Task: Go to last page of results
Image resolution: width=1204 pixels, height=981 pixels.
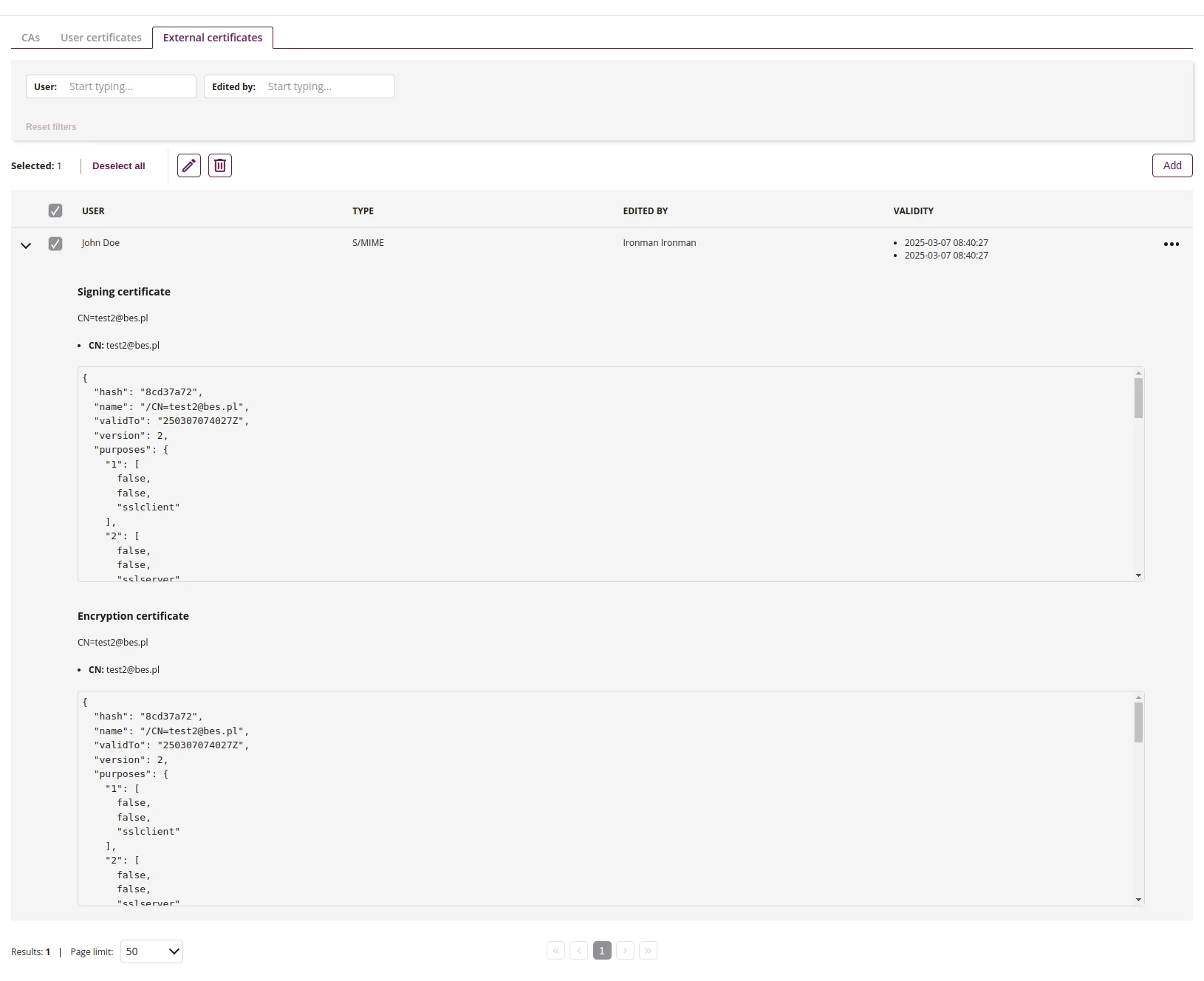Action: coord(648,951)
